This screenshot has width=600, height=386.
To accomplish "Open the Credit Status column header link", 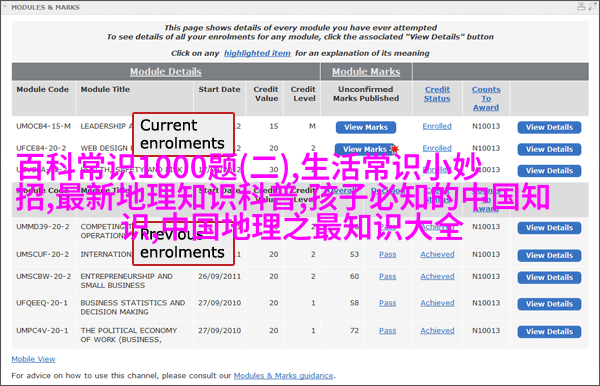I will pyautogui.click(x=437, y=94).
